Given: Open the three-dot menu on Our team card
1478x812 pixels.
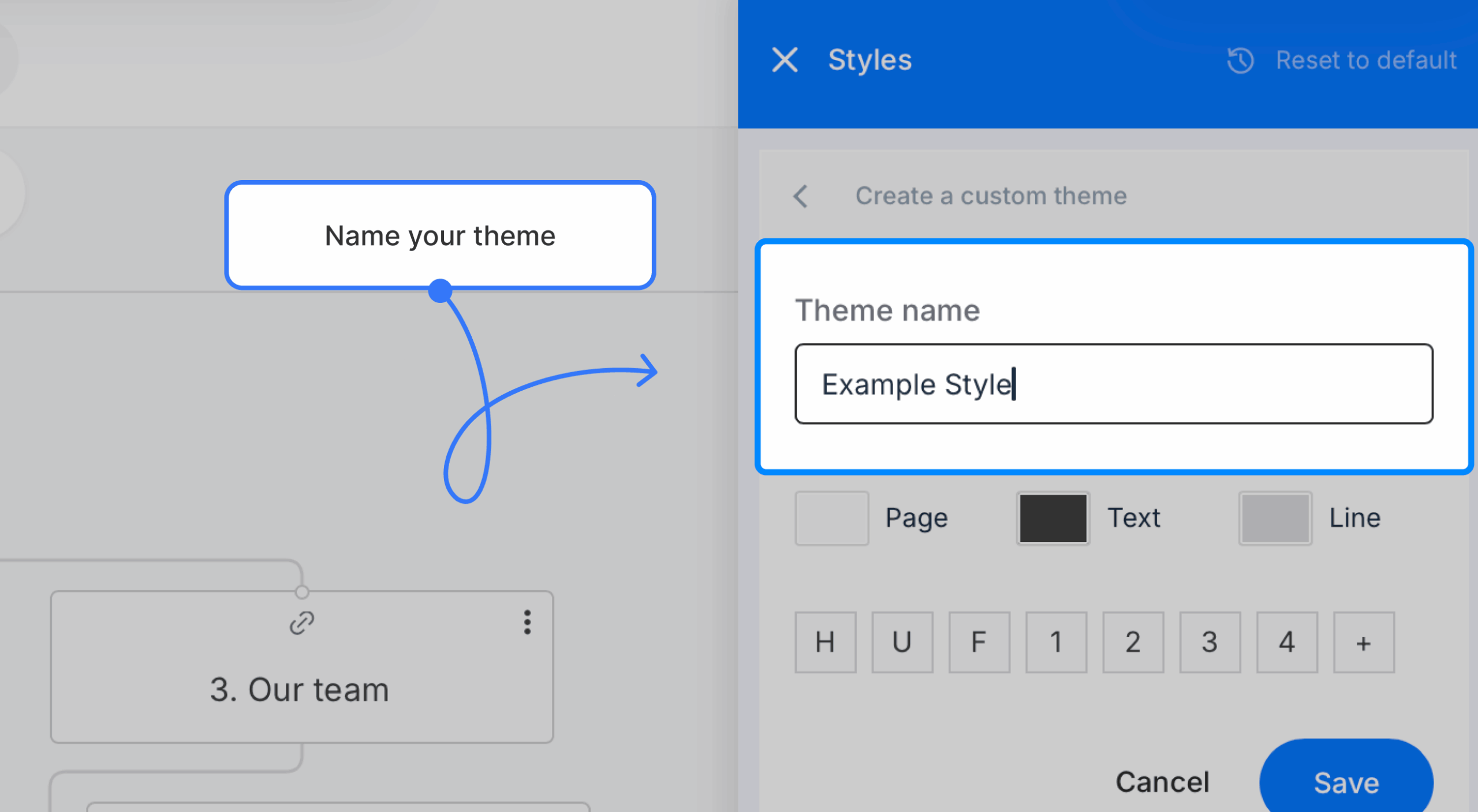Looking at the screenshot, I should 527,622.
